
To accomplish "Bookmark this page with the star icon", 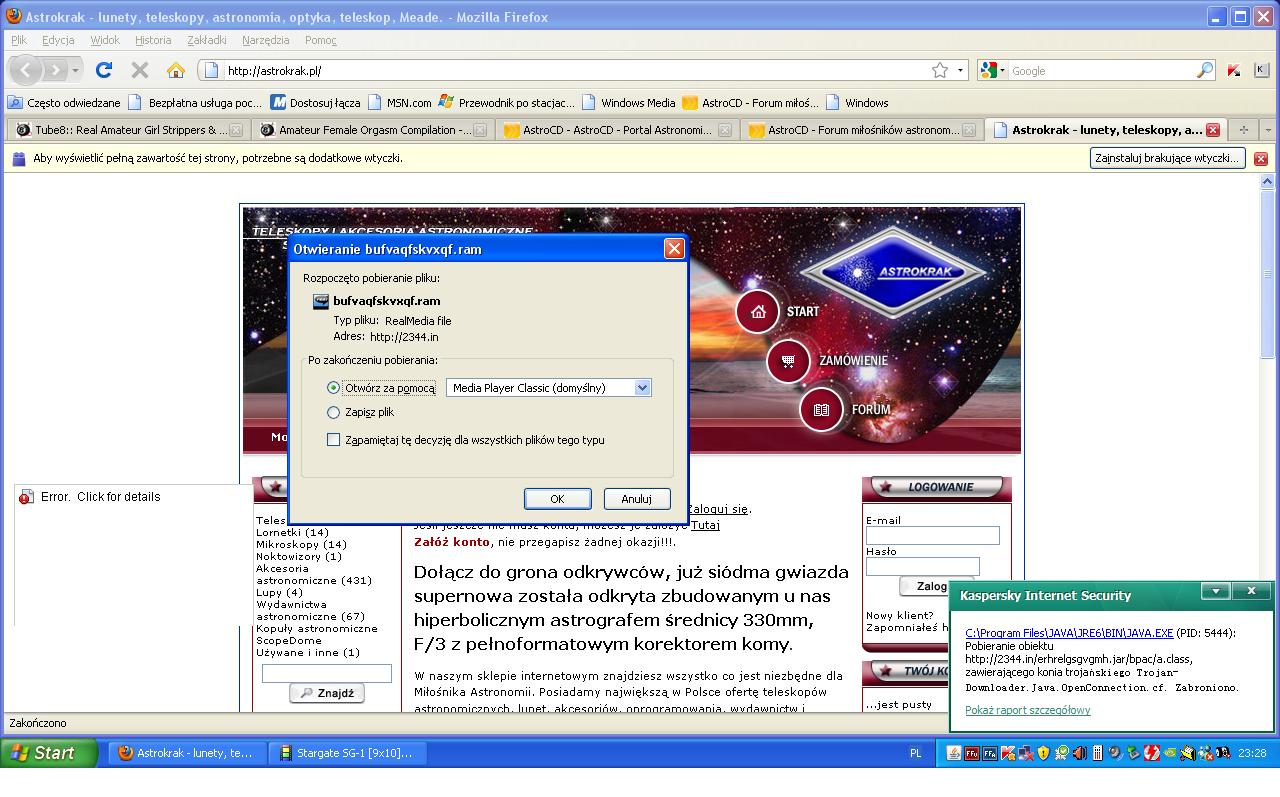I will click(x=940, y=70).
